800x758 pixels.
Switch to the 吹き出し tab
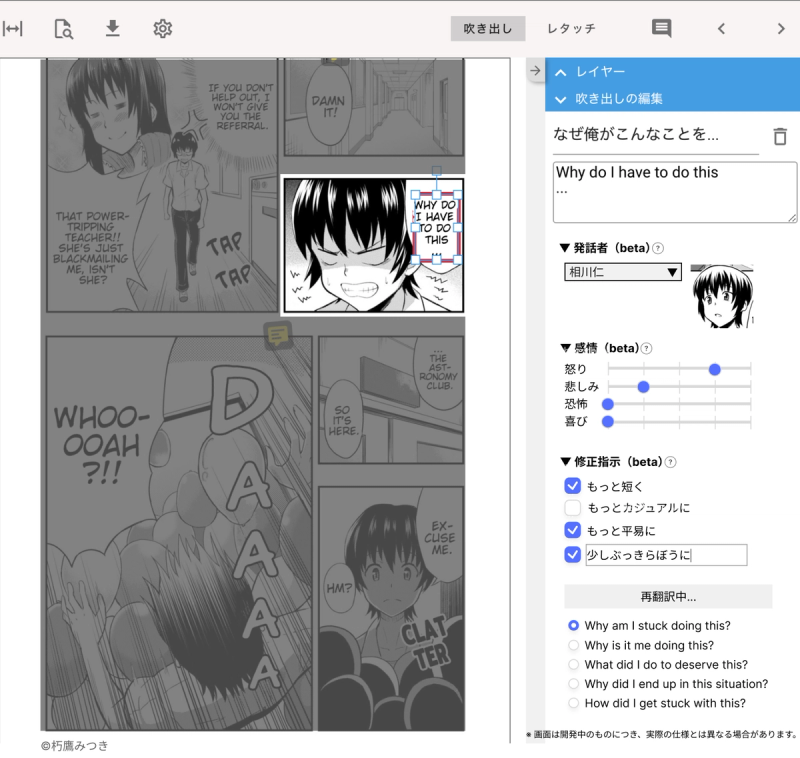(x=488, y=29)
